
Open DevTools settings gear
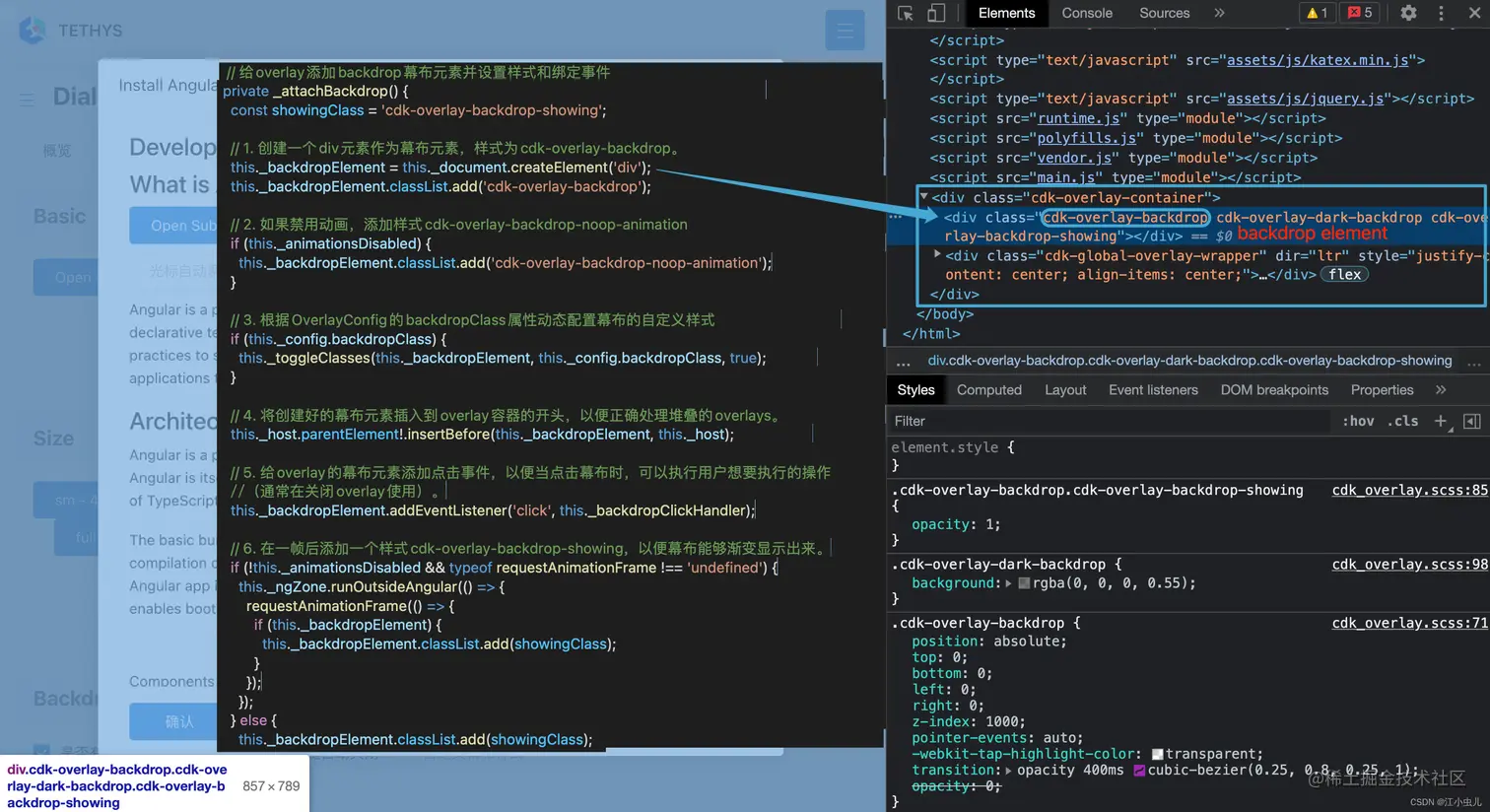click(x=1408, y=13)
